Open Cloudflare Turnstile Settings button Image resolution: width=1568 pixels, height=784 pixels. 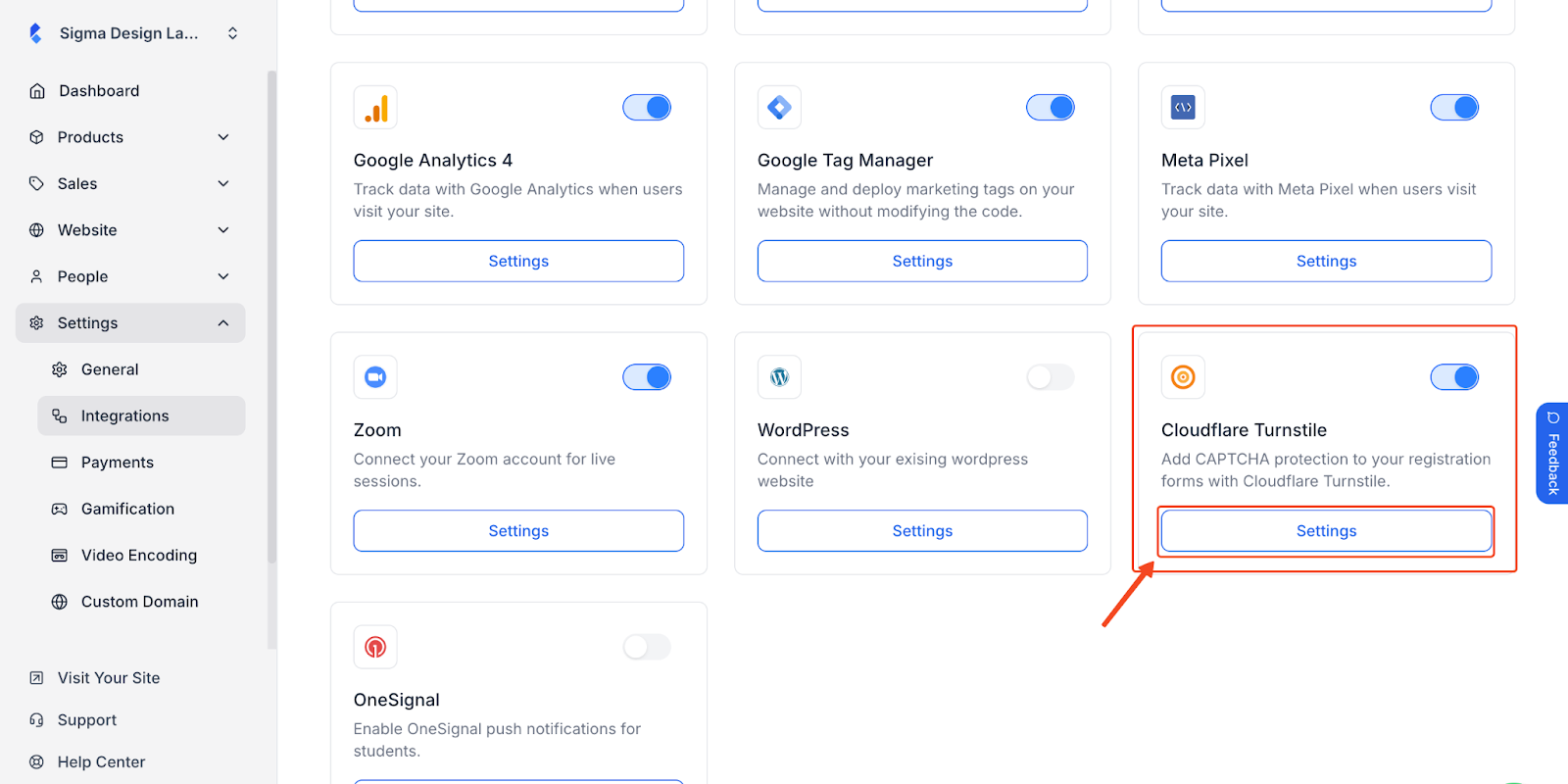1326,531
